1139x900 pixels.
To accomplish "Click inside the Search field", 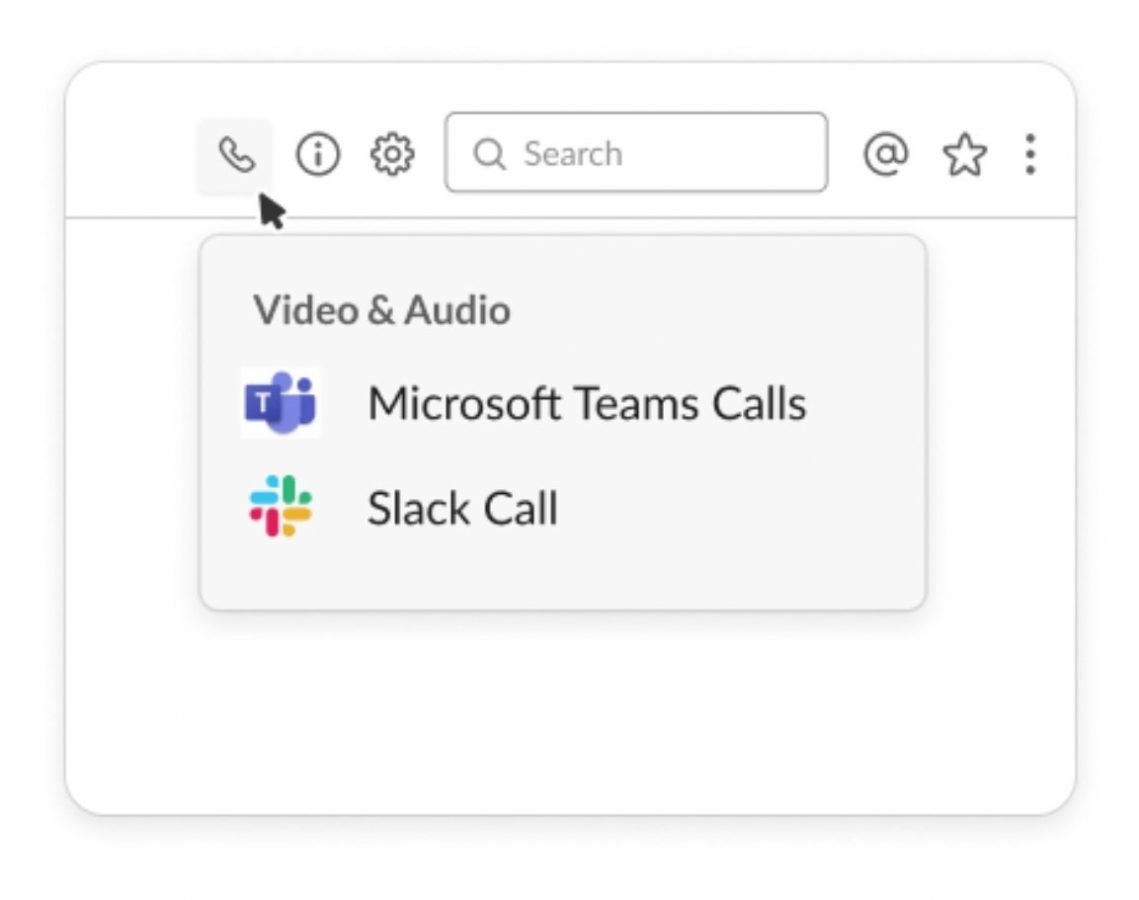I will (636, 153).
